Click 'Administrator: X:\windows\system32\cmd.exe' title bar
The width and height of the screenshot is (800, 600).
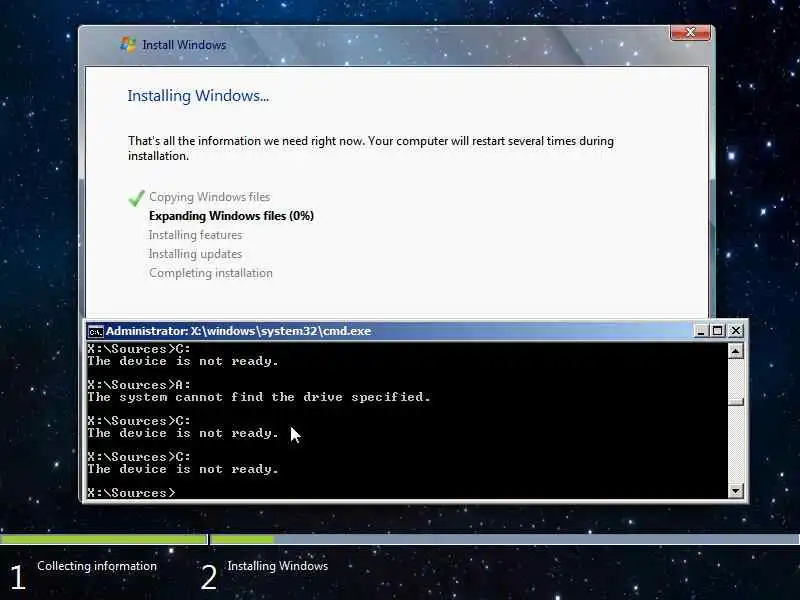pos(390,331)
